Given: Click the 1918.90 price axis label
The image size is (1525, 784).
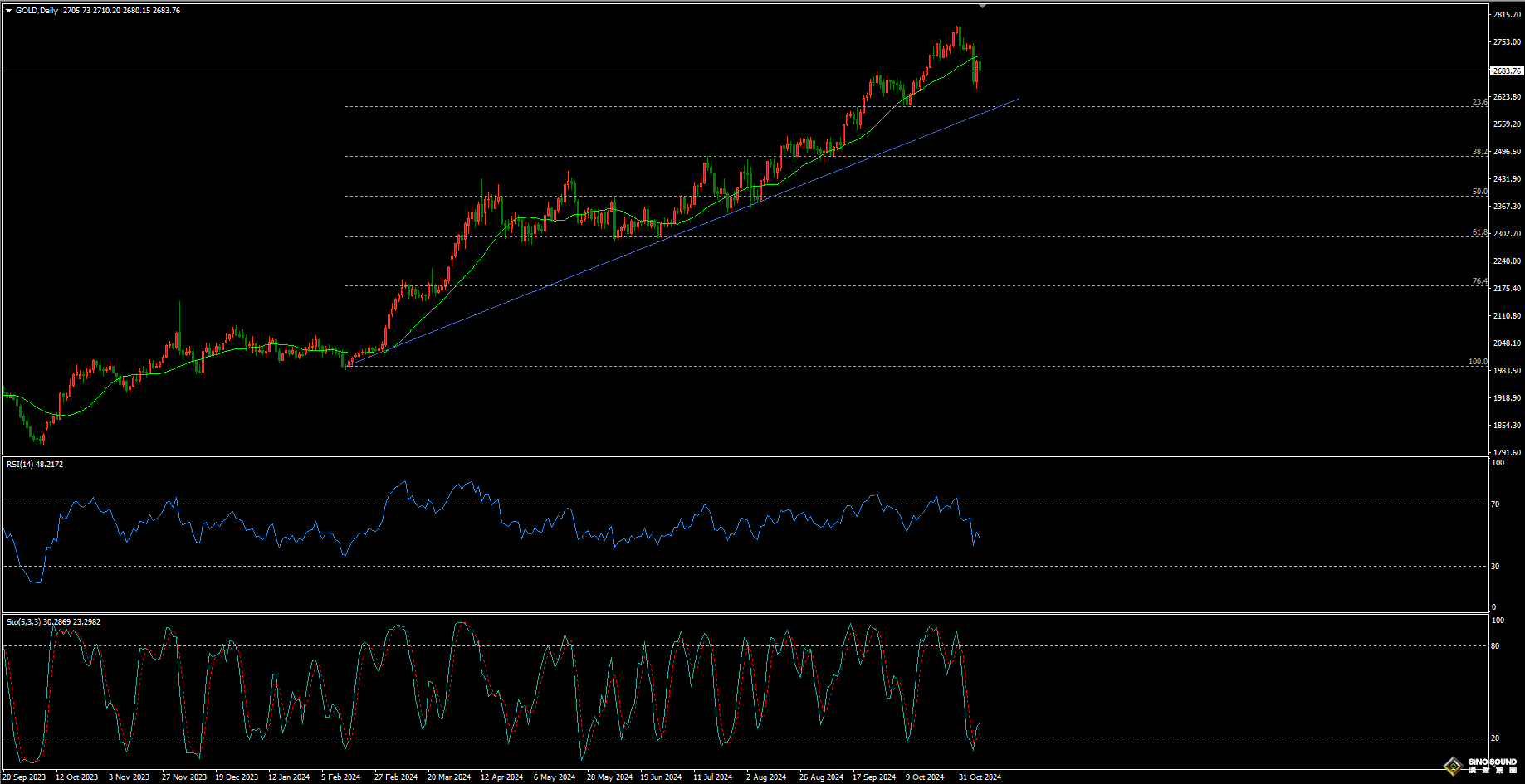Looking at the screenshot, I should click(x=1507, y=398).
